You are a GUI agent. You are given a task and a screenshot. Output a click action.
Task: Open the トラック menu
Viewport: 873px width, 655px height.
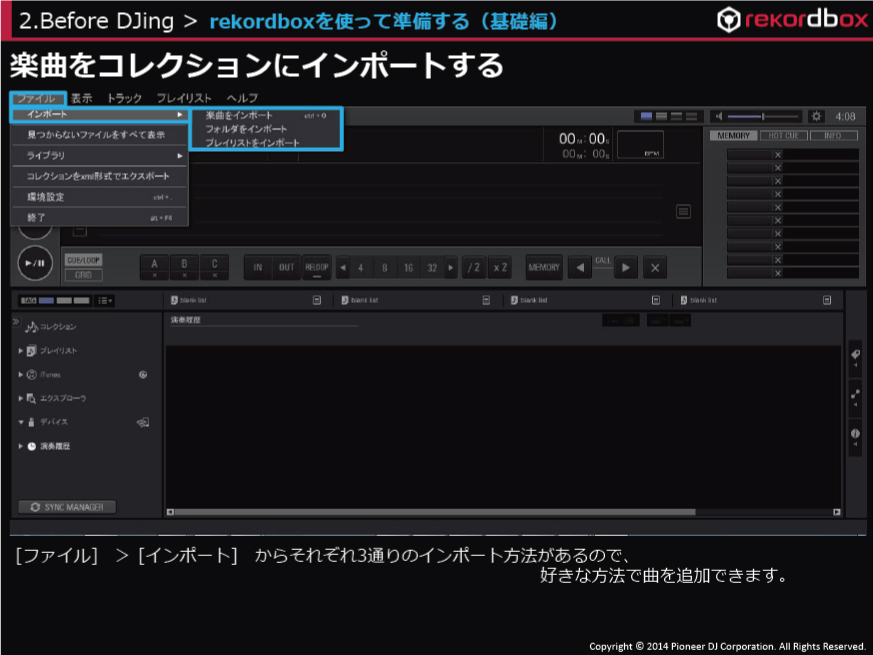coord(124,99)
